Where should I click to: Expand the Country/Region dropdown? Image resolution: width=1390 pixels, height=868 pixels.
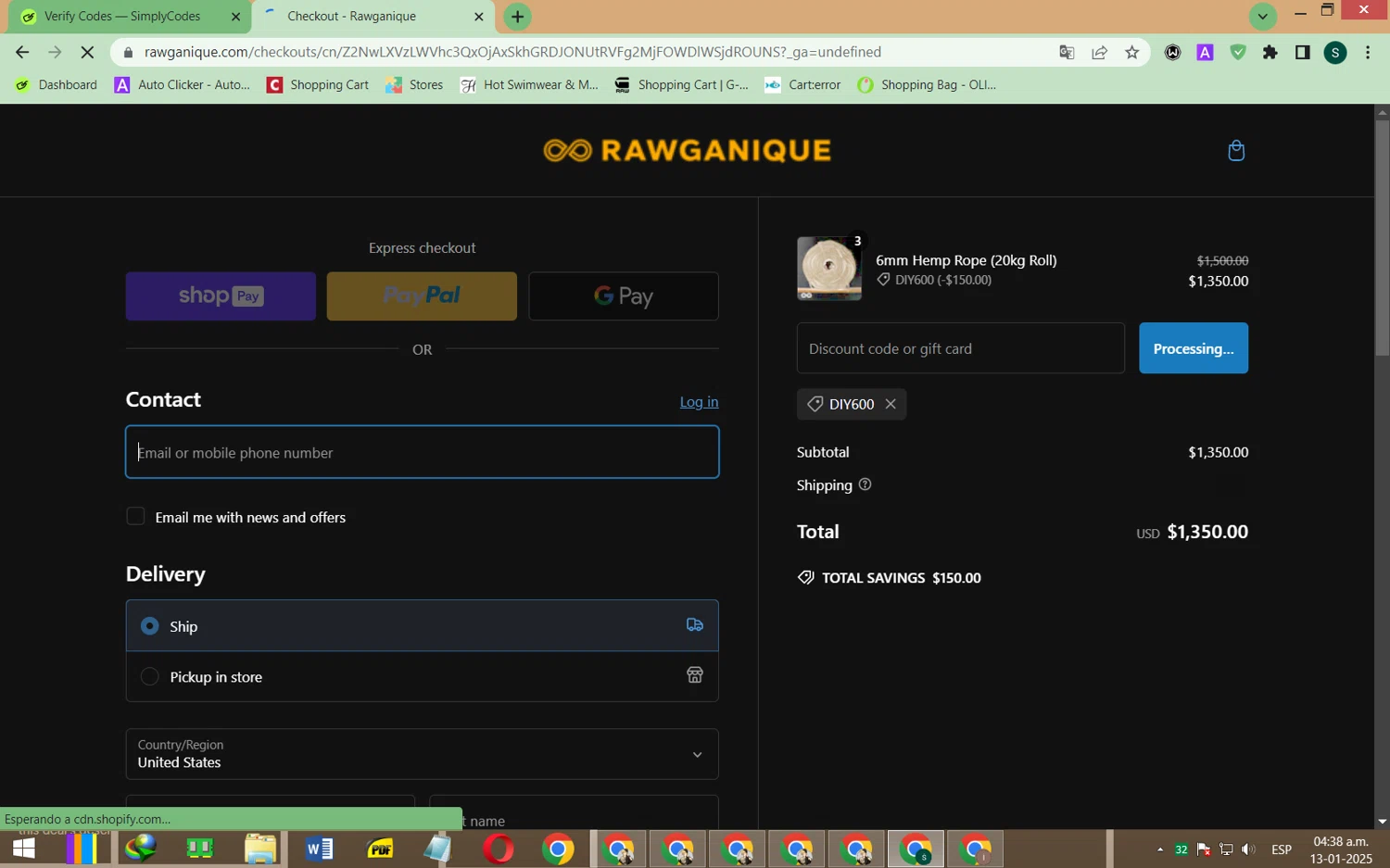point(422,754)
